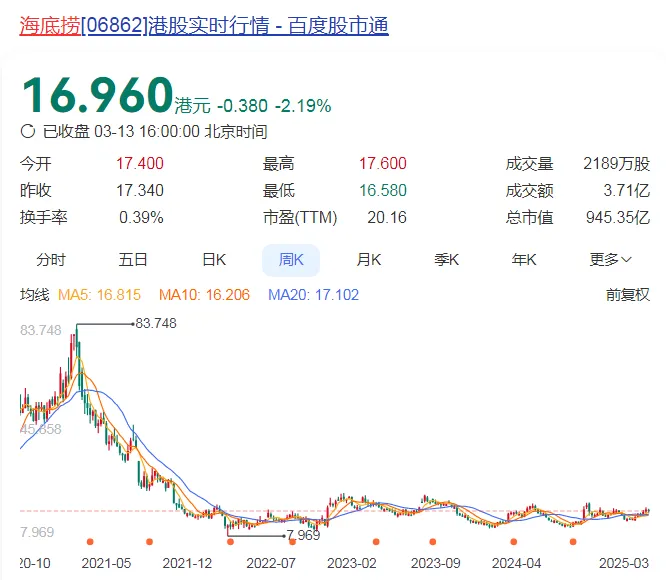Click the 2022-07 date axis label
The image size is (666, 580).
pyautogui.click(x=271, y=563)
